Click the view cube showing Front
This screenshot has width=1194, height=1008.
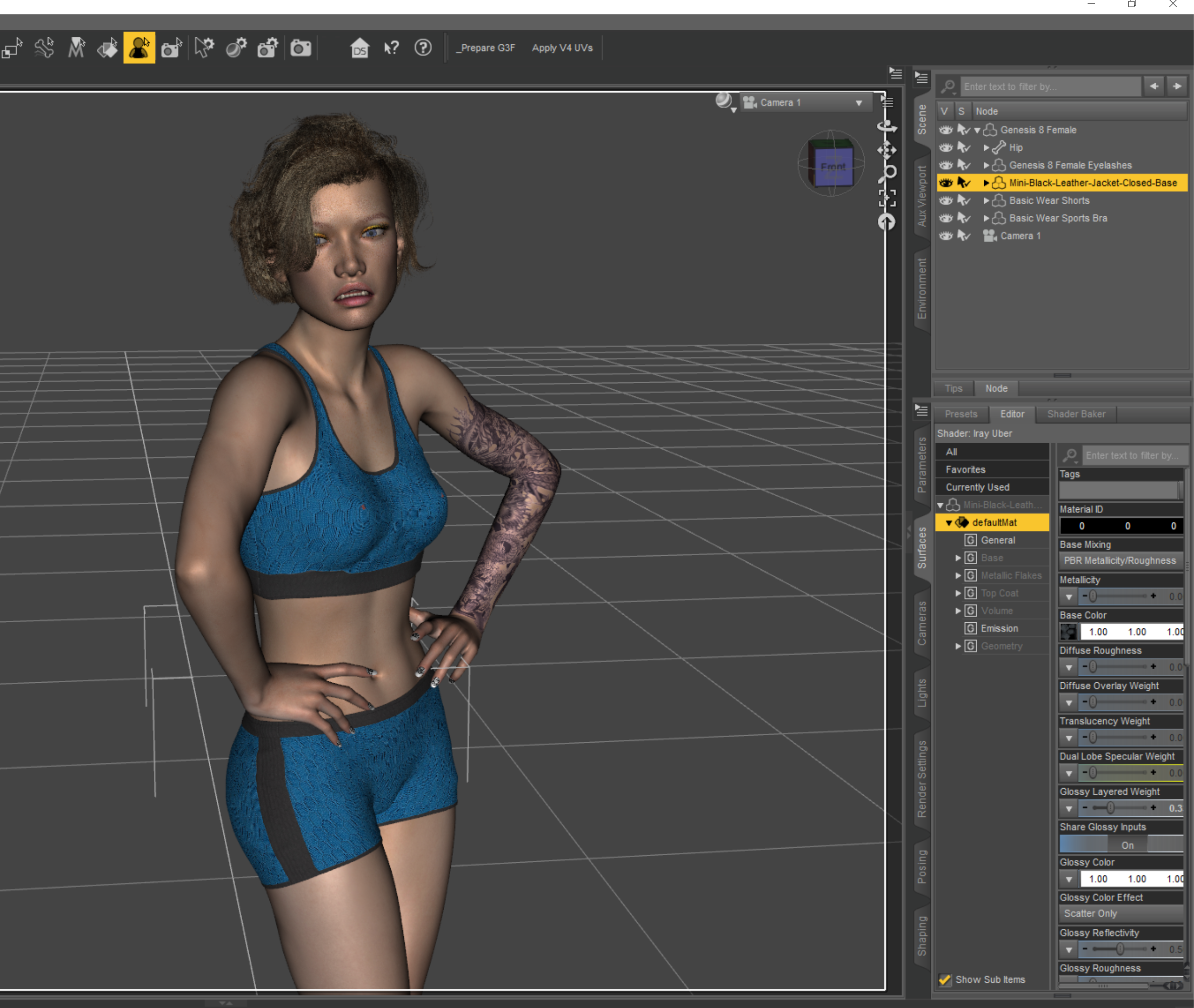click(x=832, y=166)
